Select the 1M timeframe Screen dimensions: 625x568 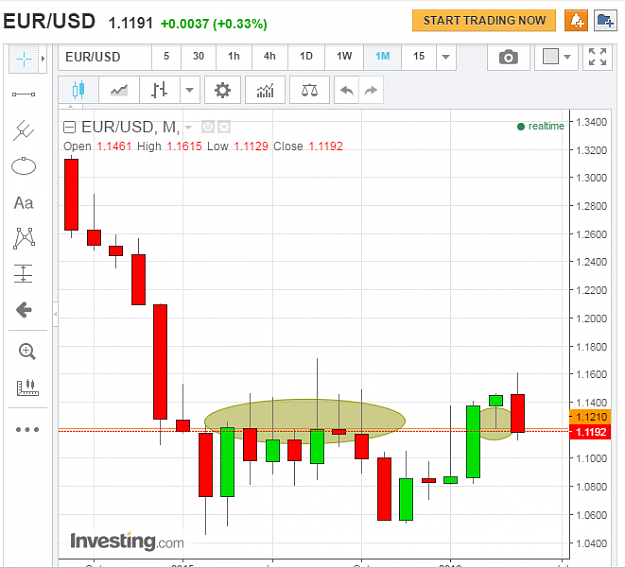tap(383, 56)
